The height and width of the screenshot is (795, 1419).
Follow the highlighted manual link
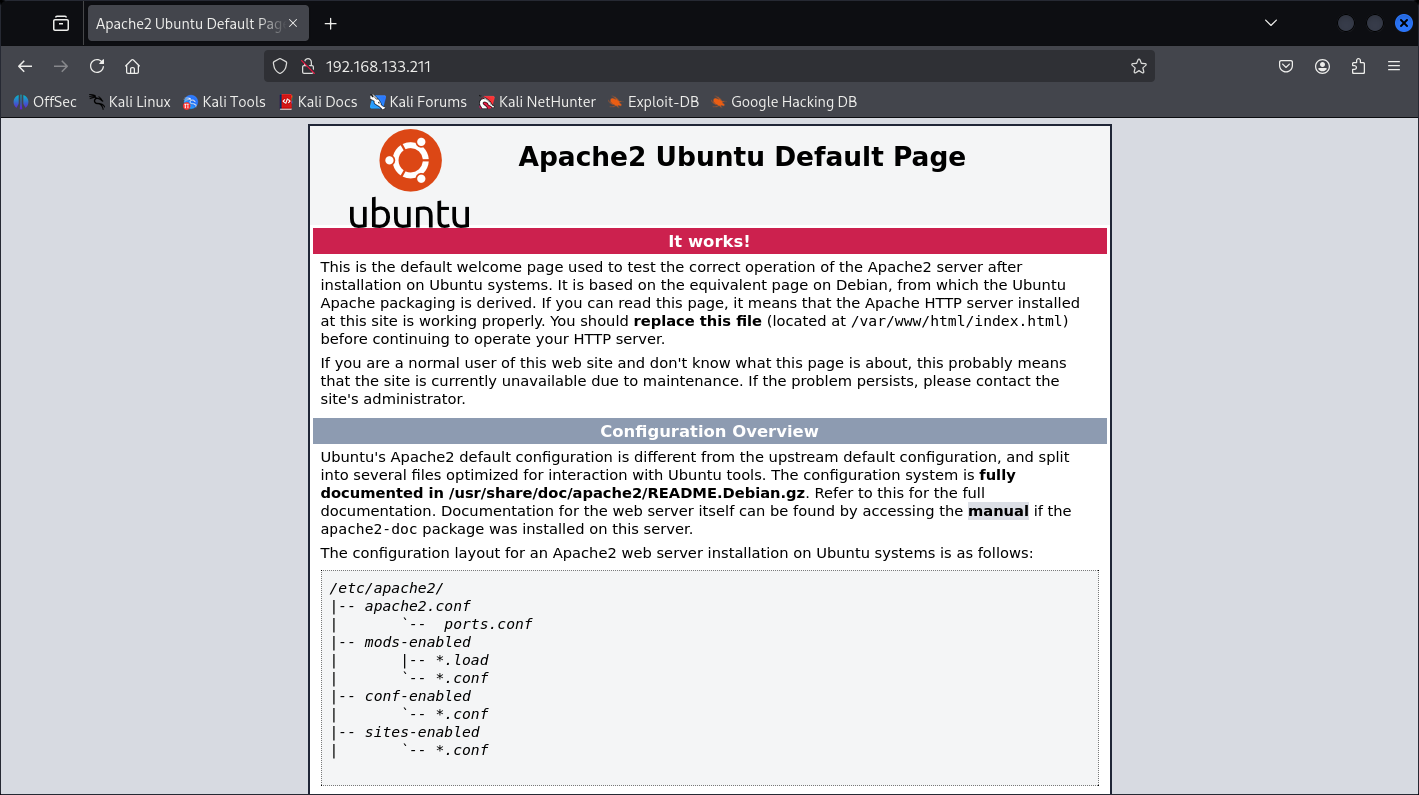click(x=998, y=511)
